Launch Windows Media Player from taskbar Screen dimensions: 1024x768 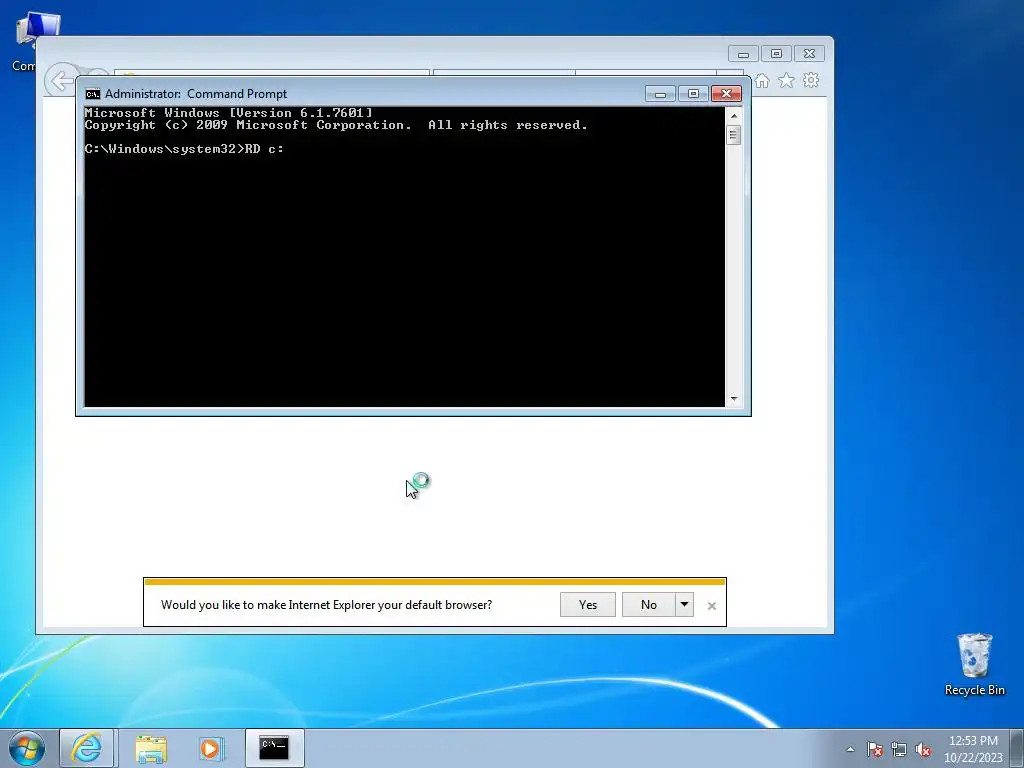(x=211, y=748)
